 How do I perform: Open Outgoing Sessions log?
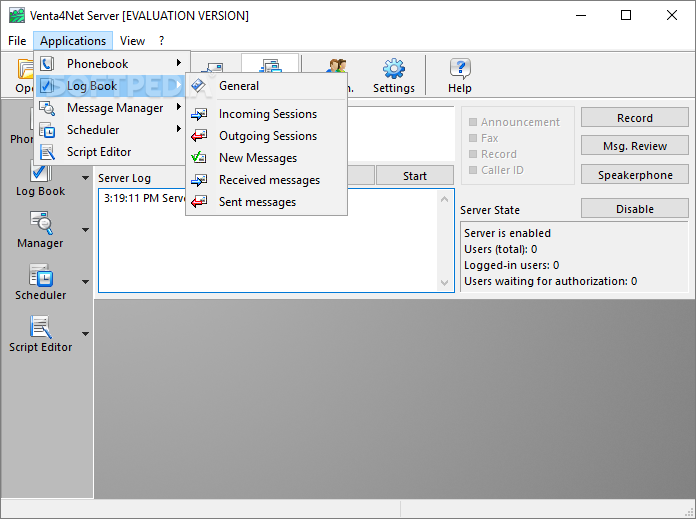tap(266, 136)
